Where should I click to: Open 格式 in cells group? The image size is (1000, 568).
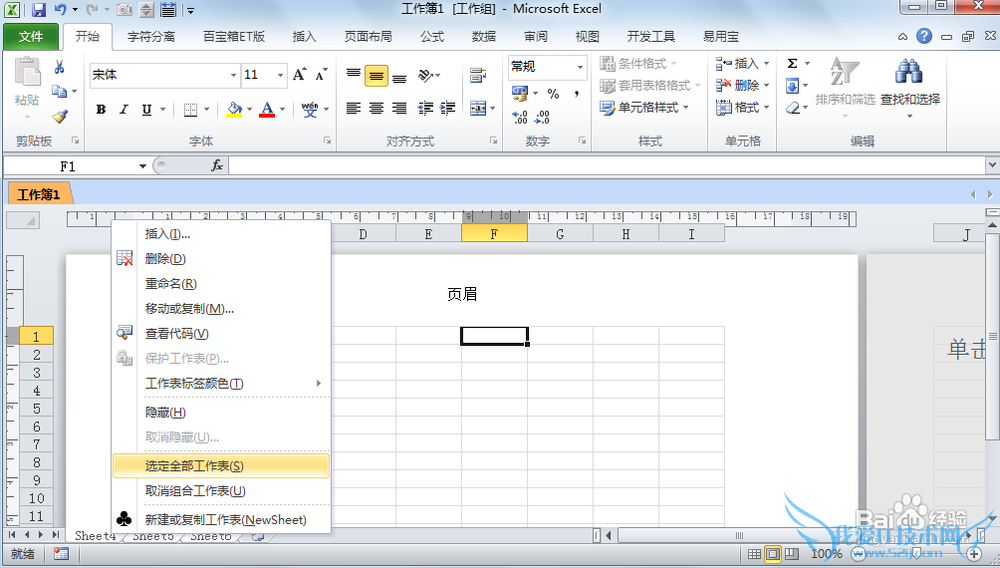pyautogui.click(x=742, y=108)
